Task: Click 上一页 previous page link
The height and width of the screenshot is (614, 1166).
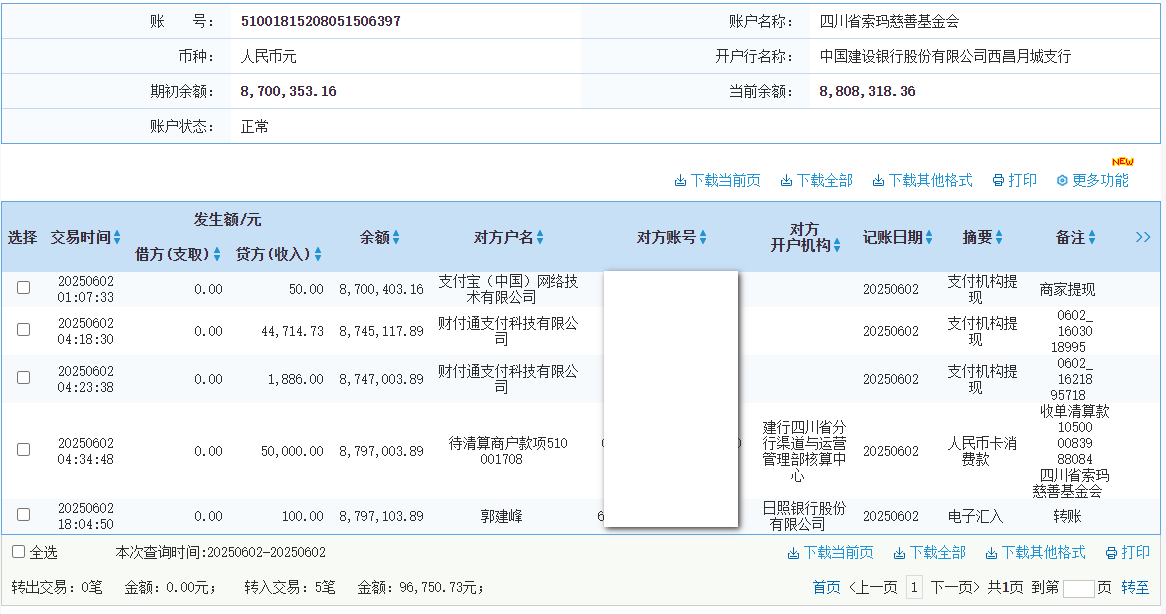Action: (872, 588)
